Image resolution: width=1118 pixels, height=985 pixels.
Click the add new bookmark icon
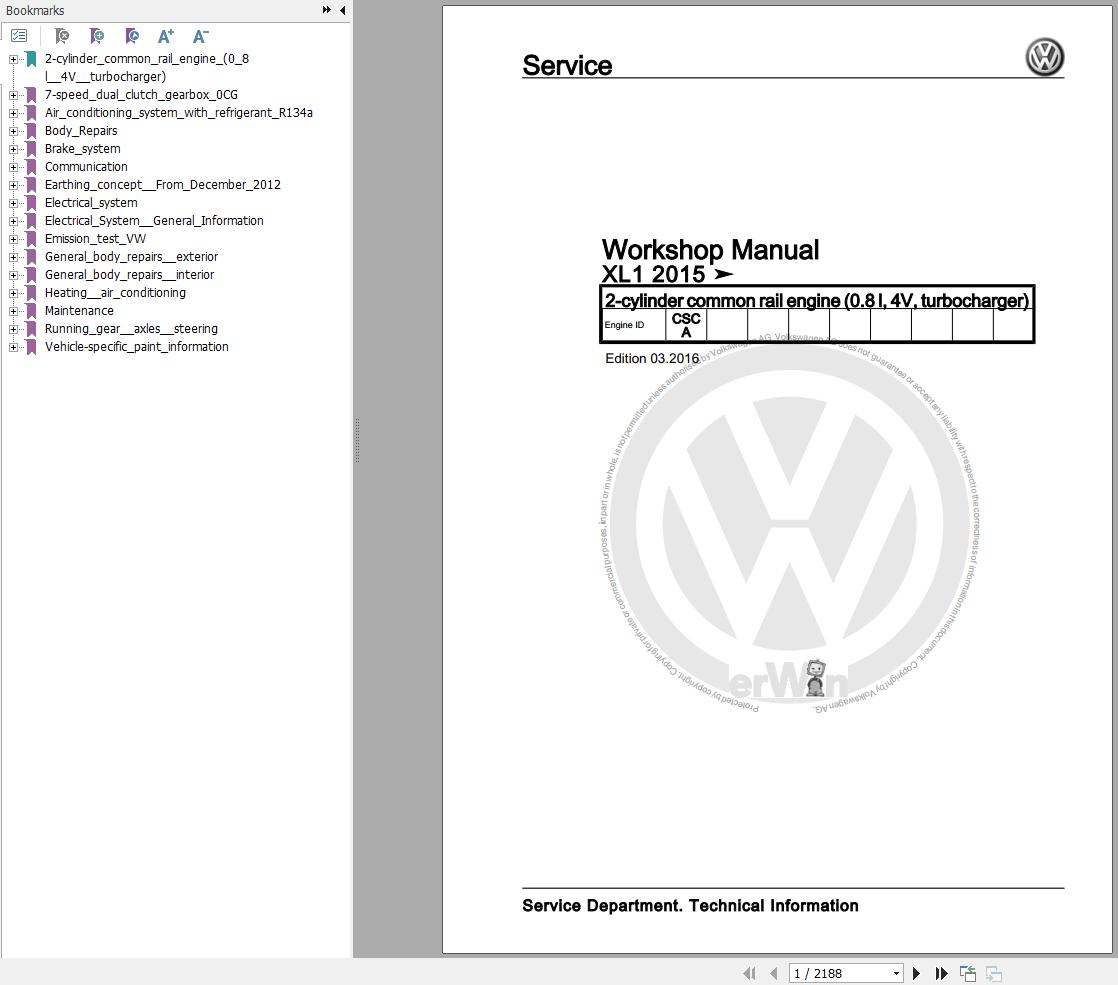click(97, 36)
